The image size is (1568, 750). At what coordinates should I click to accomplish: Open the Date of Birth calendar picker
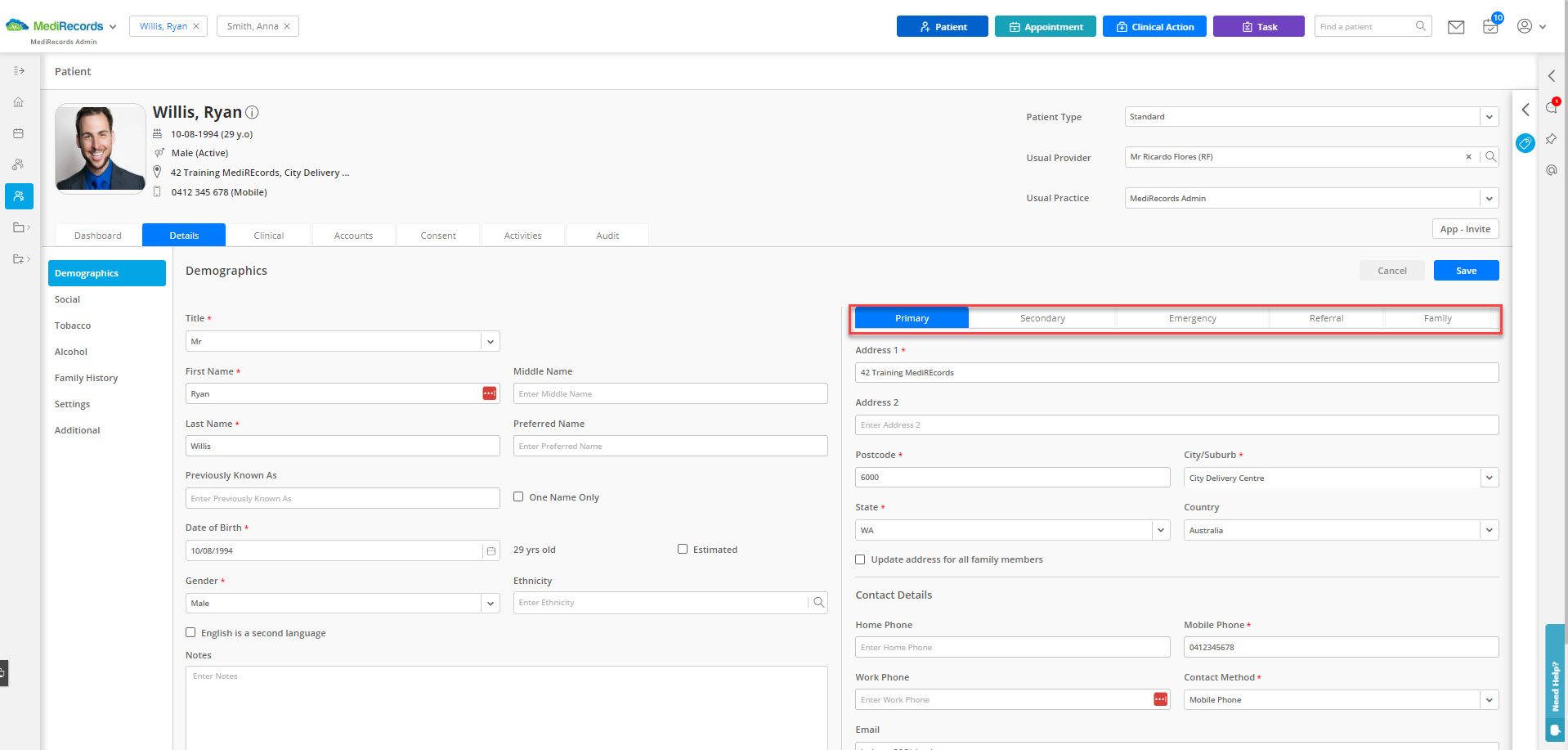coord(491,551)
